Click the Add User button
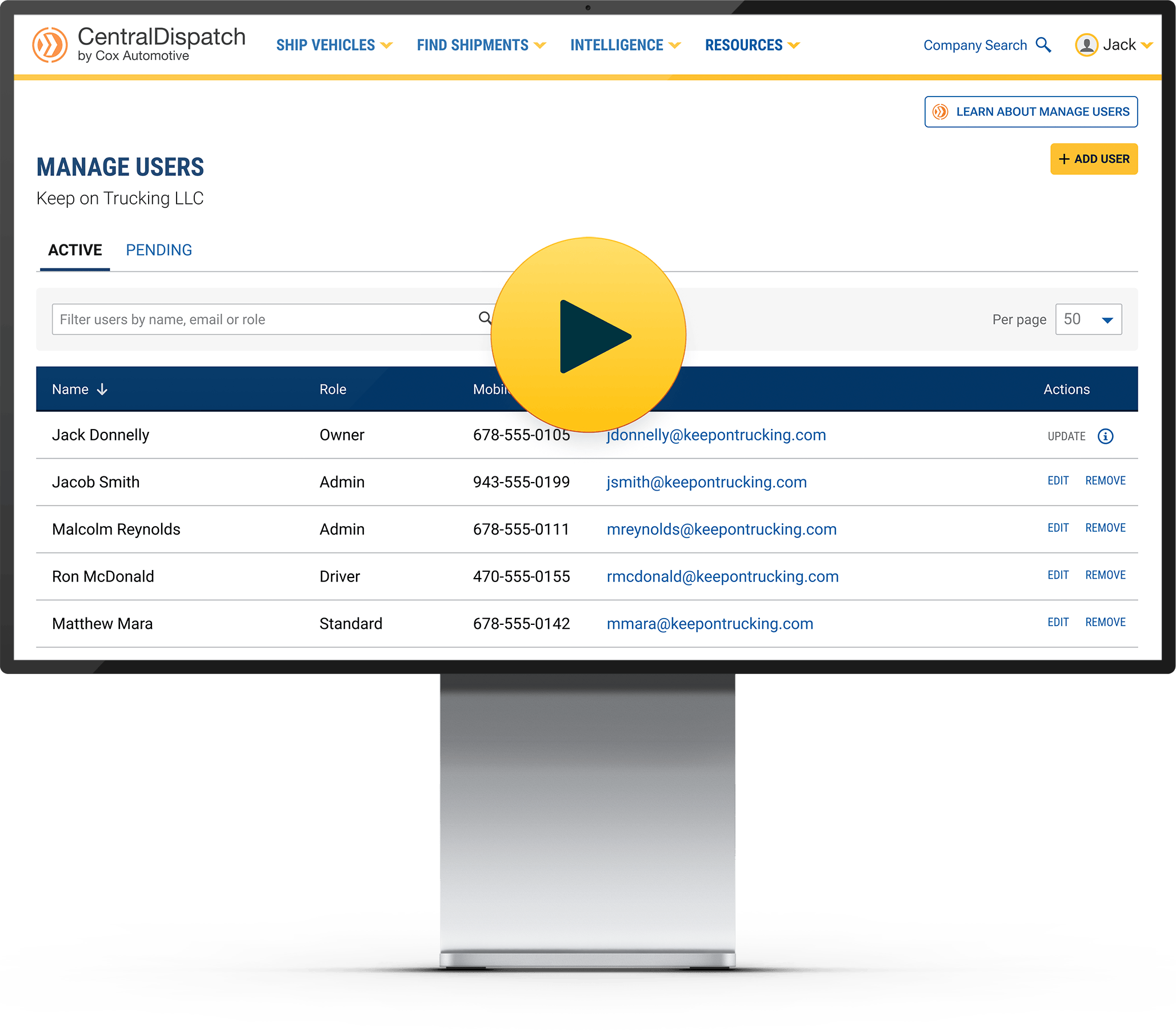The height and width of the screenshot is (1031, 1176). pyautogui.click(x=1093, y=159)
